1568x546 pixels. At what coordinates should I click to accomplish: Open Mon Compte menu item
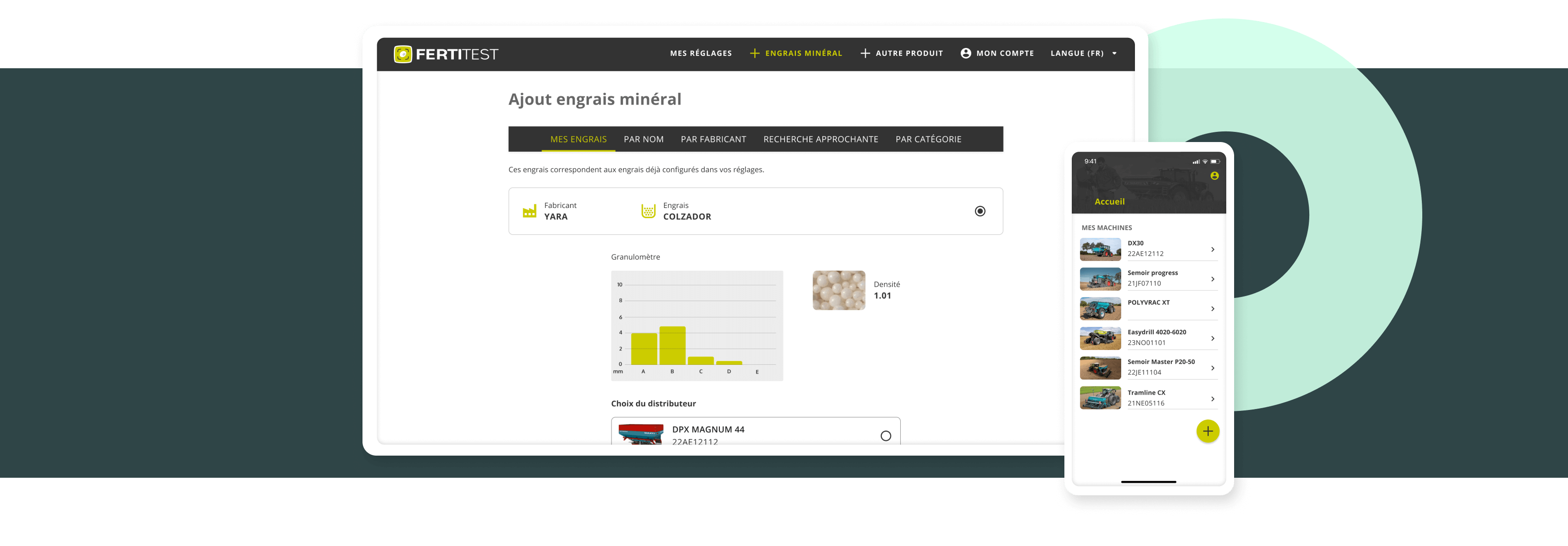click(x=1005, y=53)
